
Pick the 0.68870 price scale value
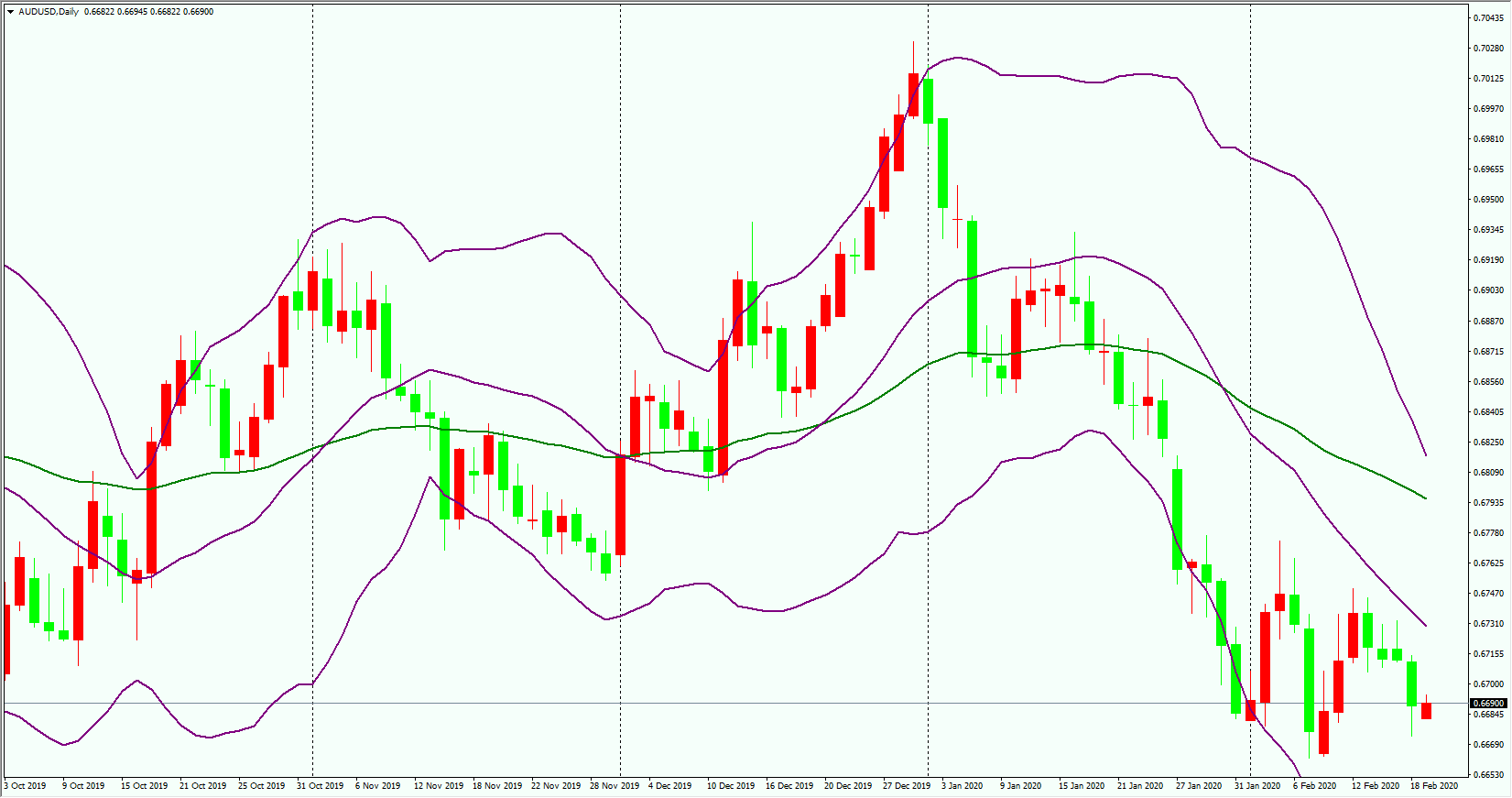[x=1488, y=321]
